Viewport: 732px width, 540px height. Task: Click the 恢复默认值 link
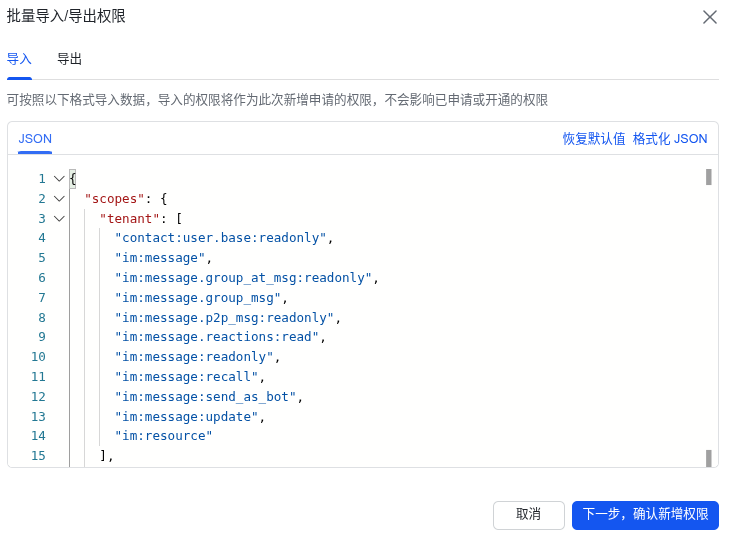click(593, 139)
